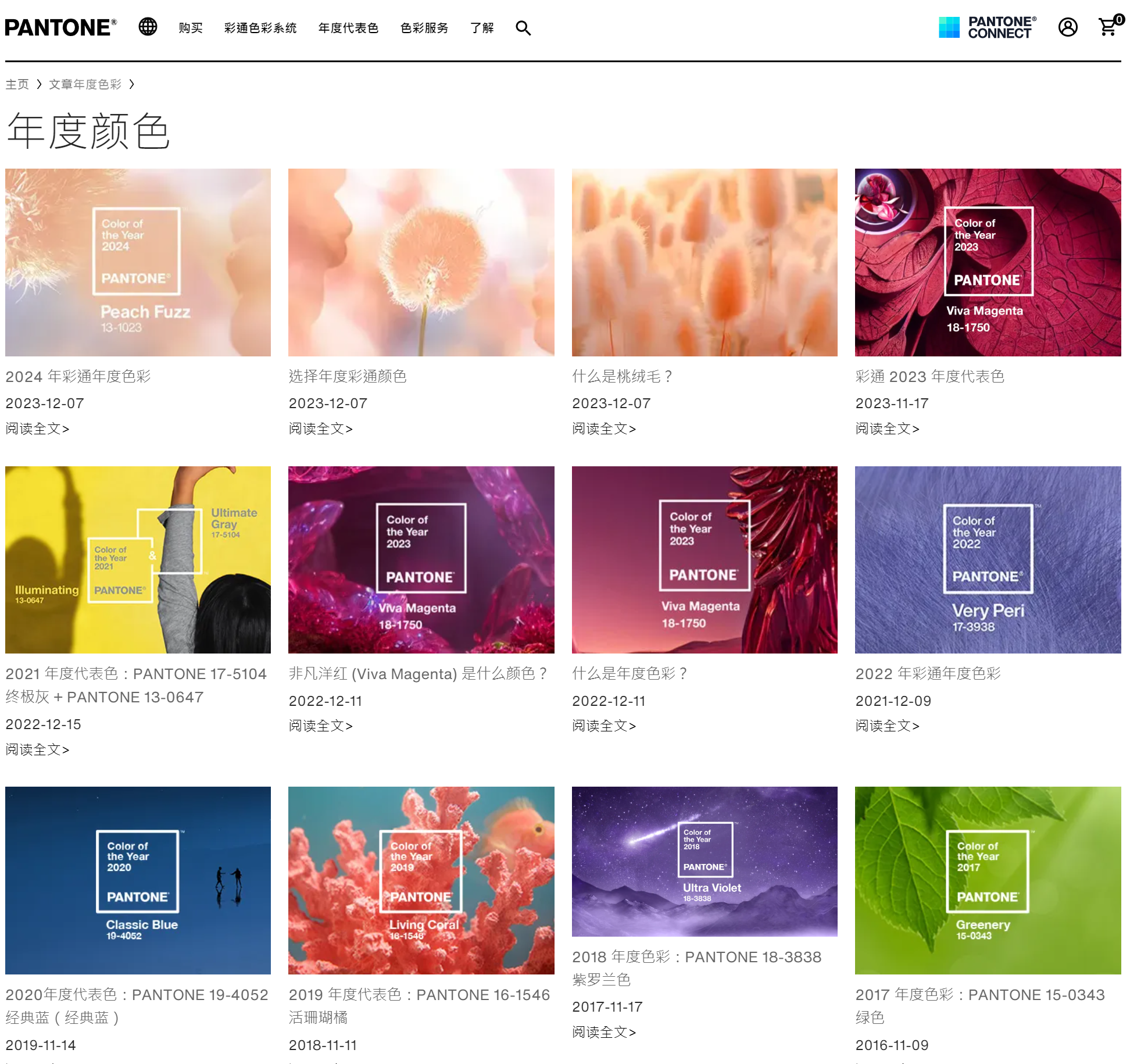Viewport: 1130px width, 1064px height.
Task: Click 阅读全文 under 2024 年彩通年度色彩
Action: (x=38, y=429)
